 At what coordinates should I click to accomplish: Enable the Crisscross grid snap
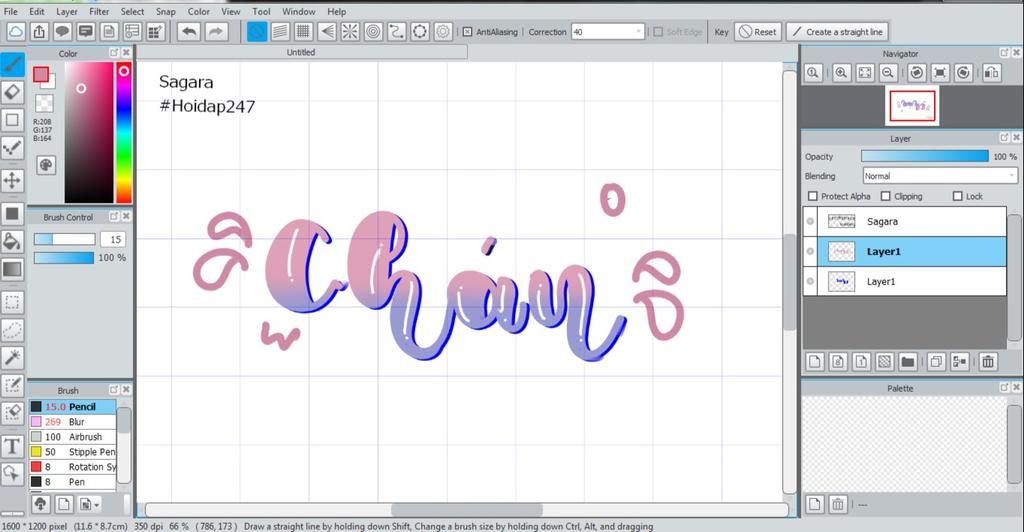(303, 31)
